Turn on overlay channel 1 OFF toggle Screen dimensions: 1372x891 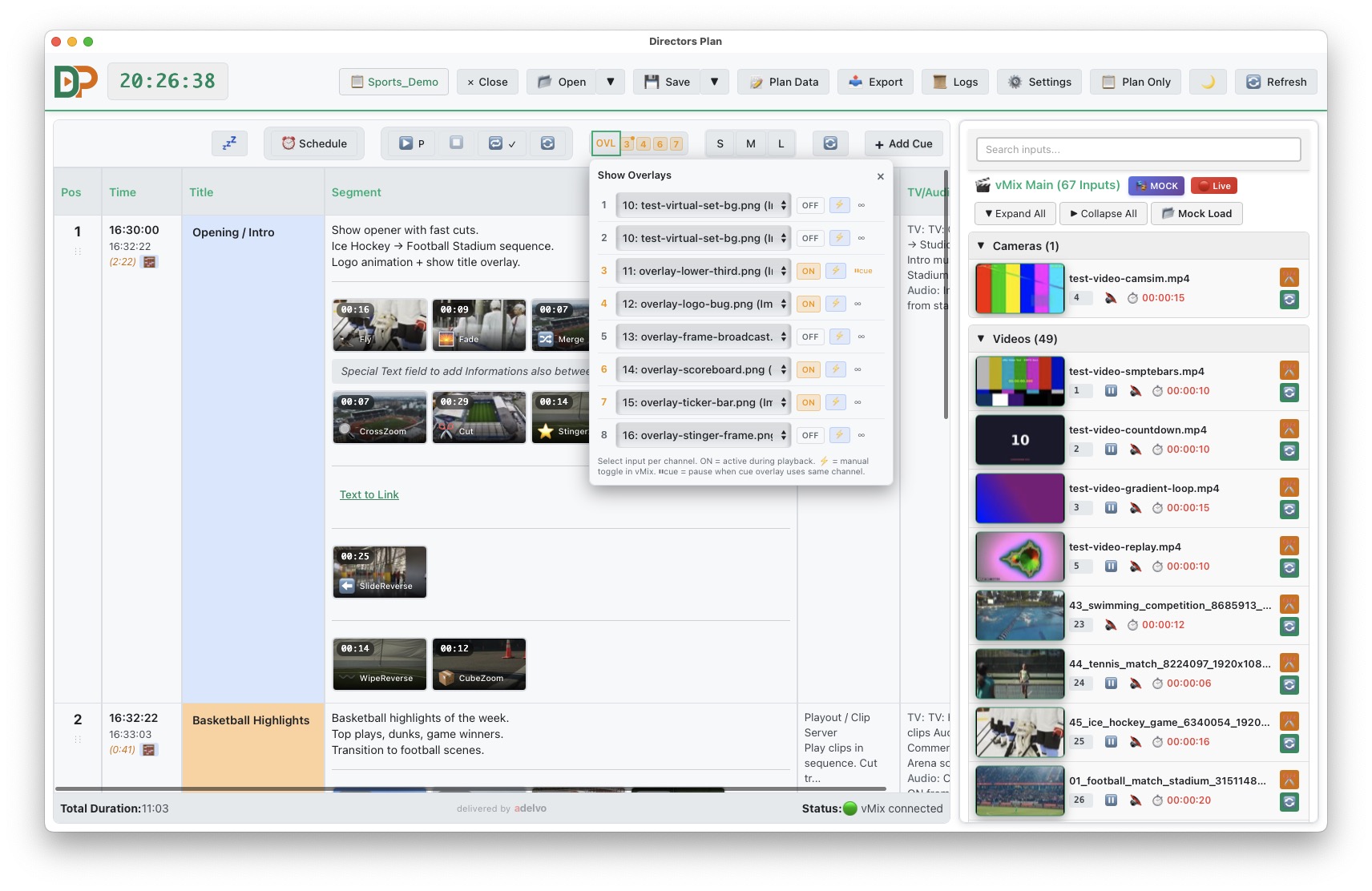(x=809, y=205)
